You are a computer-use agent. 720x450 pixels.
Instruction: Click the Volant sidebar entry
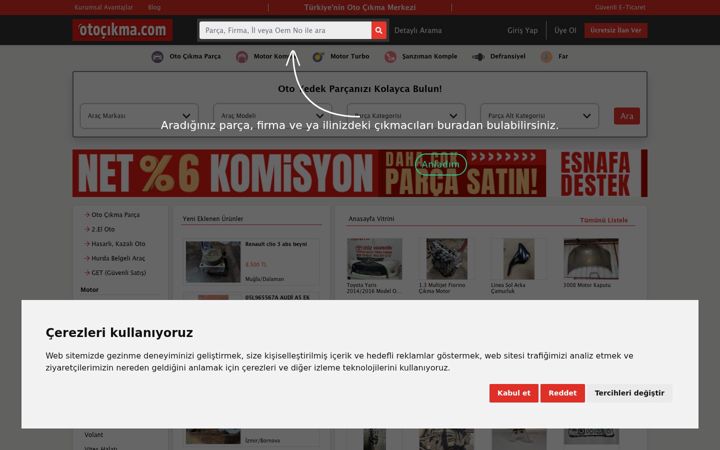(93, 434)
